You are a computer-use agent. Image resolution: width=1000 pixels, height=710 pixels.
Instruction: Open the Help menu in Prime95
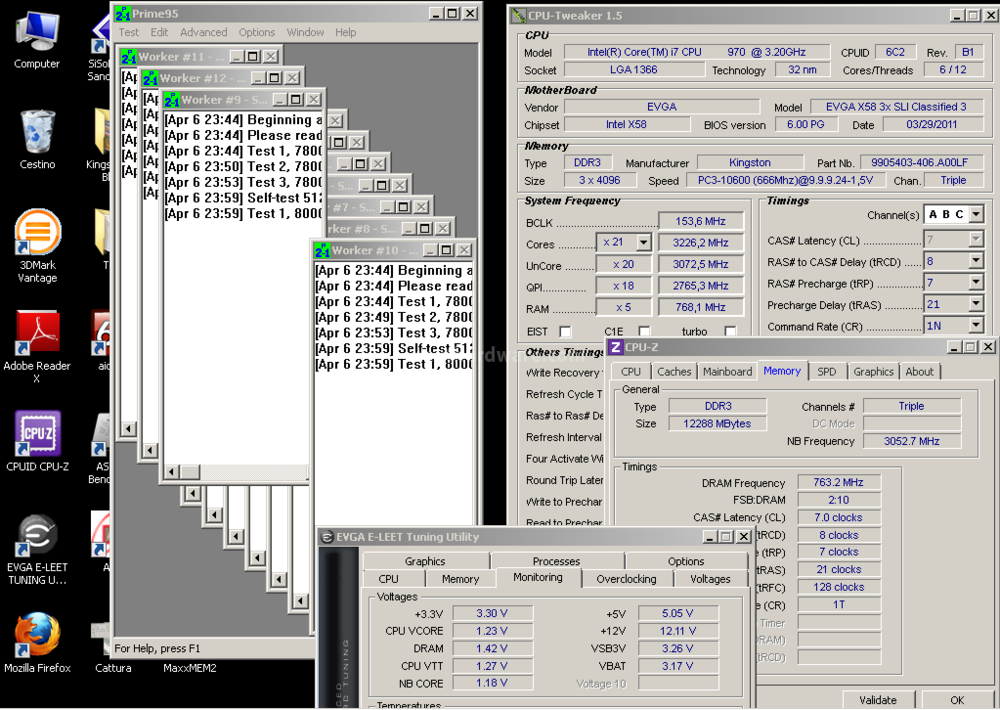tap(346, 33)
